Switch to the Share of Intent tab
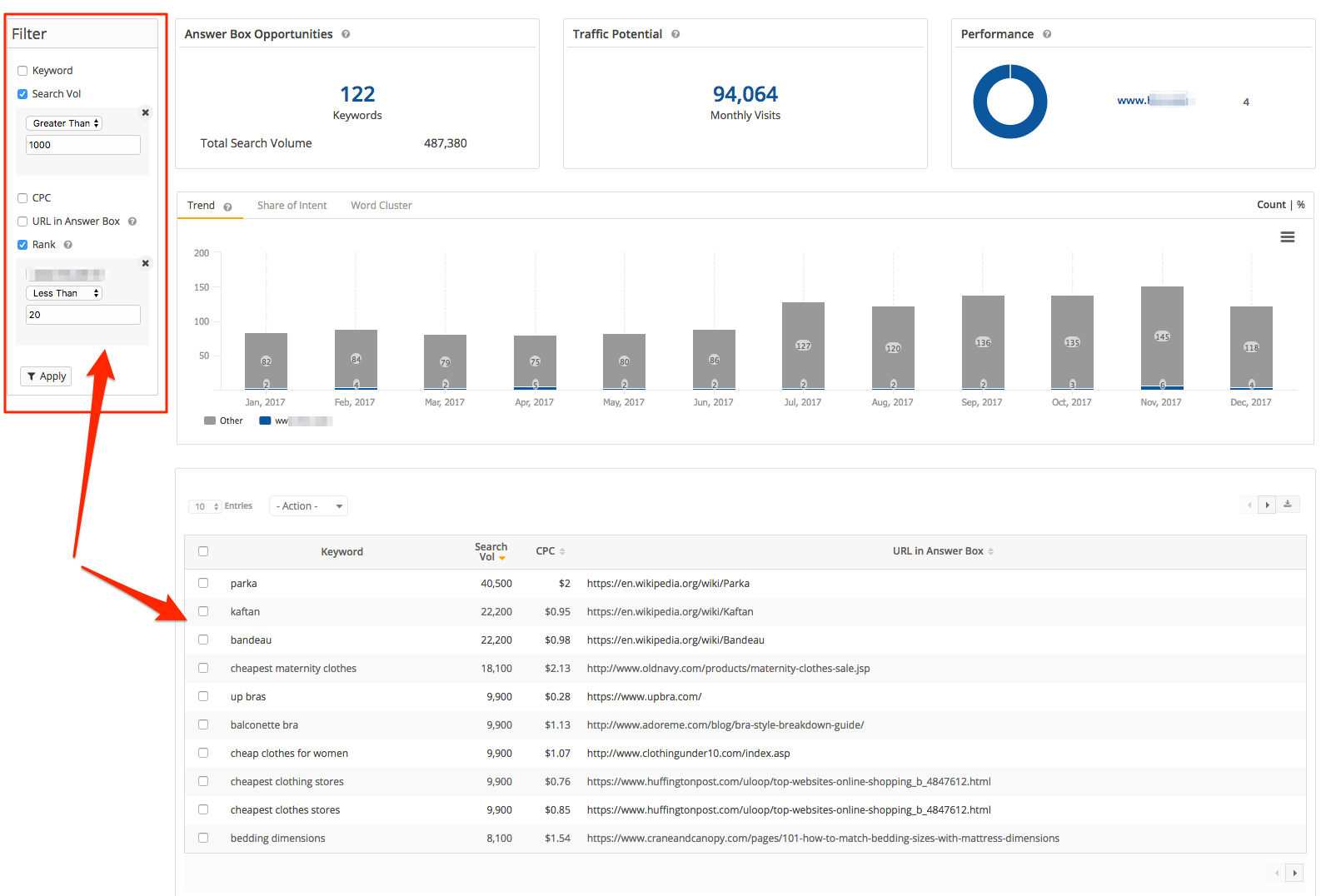The width and height of the screenshot is (1331, 896). pyautogui.click(x=292, y=206)
